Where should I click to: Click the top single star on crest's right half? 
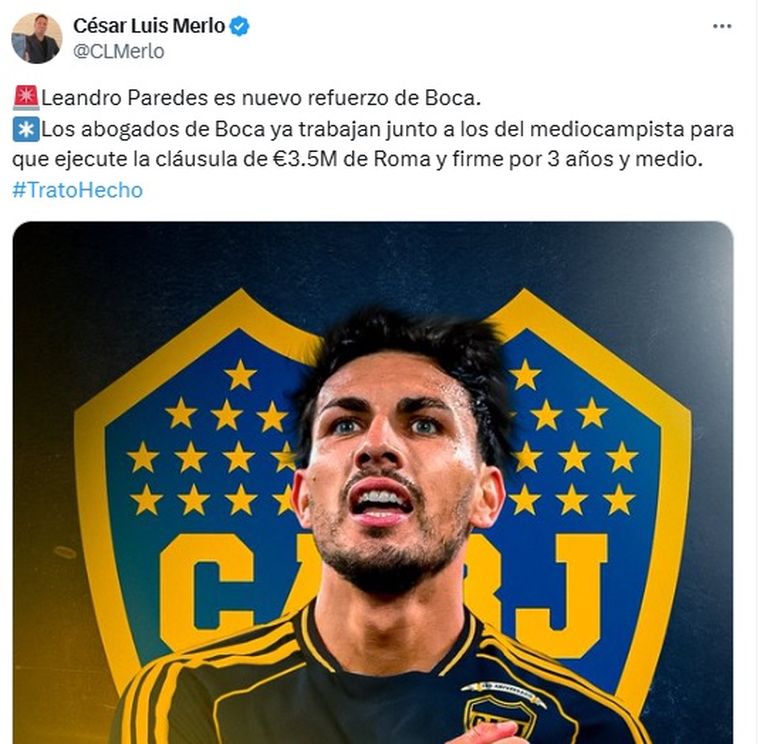click(525, 375)
